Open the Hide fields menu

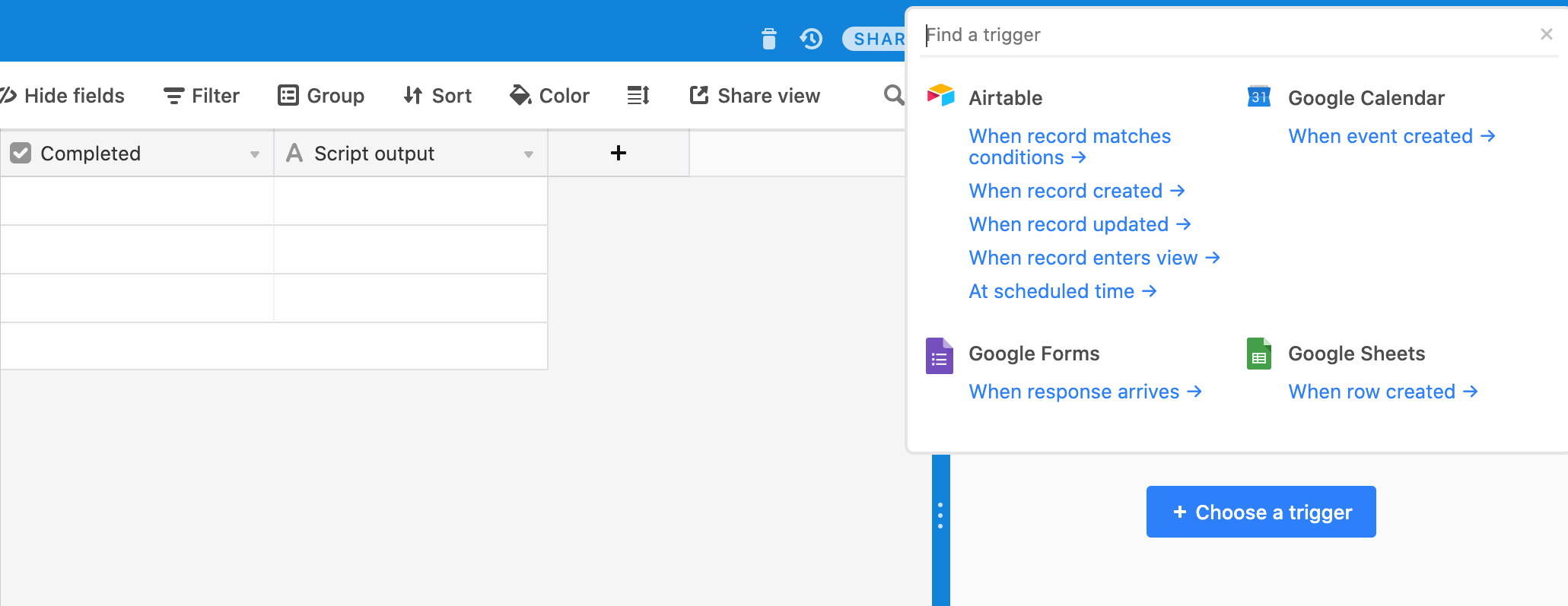(x=62, y=95)
